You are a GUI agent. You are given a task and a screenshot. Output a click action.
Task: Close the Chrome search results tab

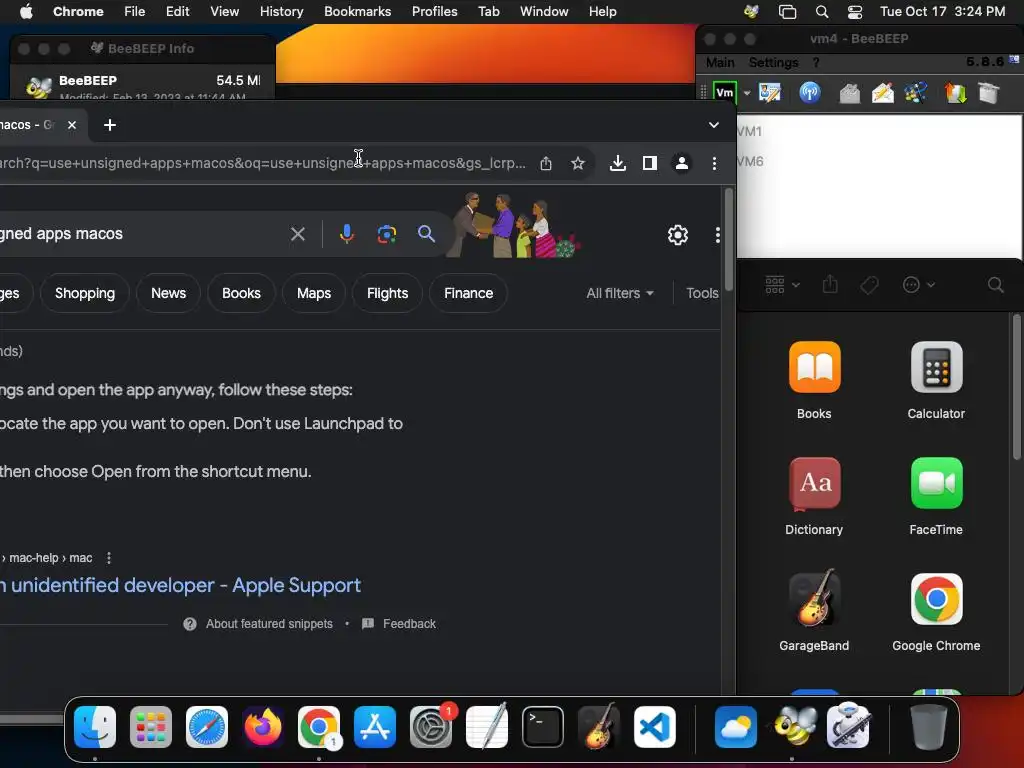tap(72, 125)
